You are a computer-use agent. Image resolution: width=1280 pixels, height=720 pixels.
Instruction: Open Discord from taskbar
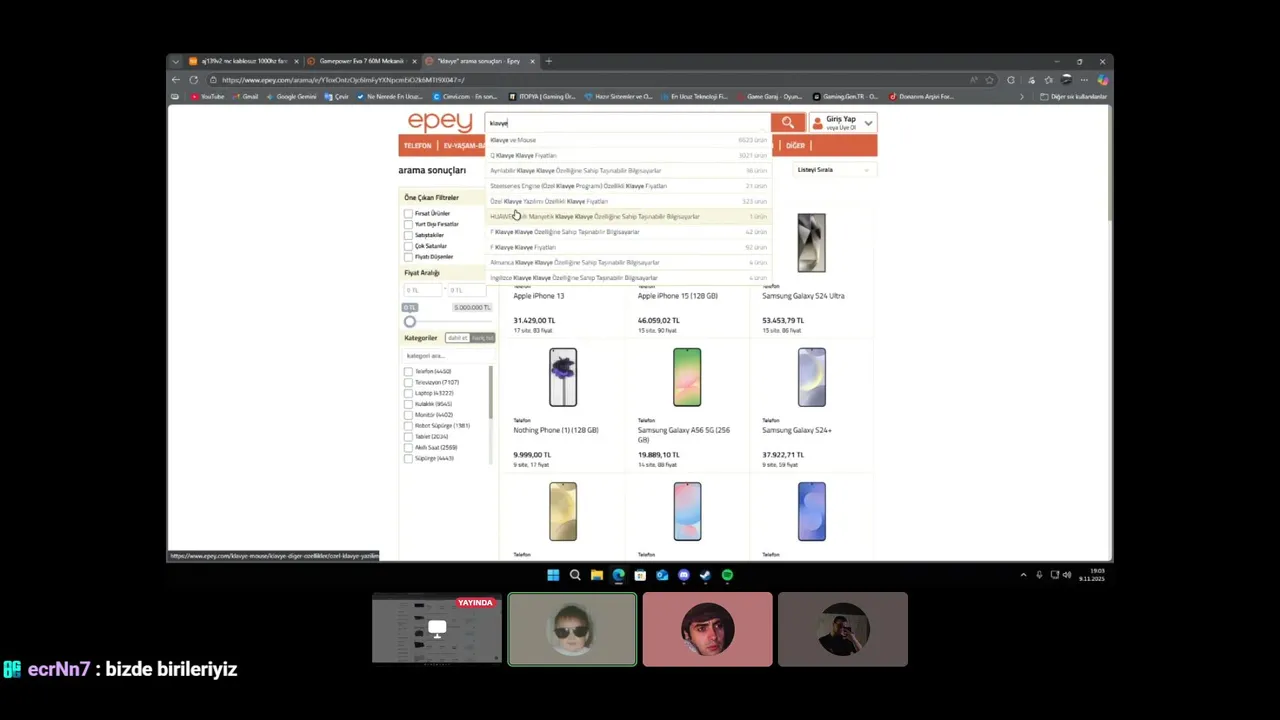(x=684, y=575)
